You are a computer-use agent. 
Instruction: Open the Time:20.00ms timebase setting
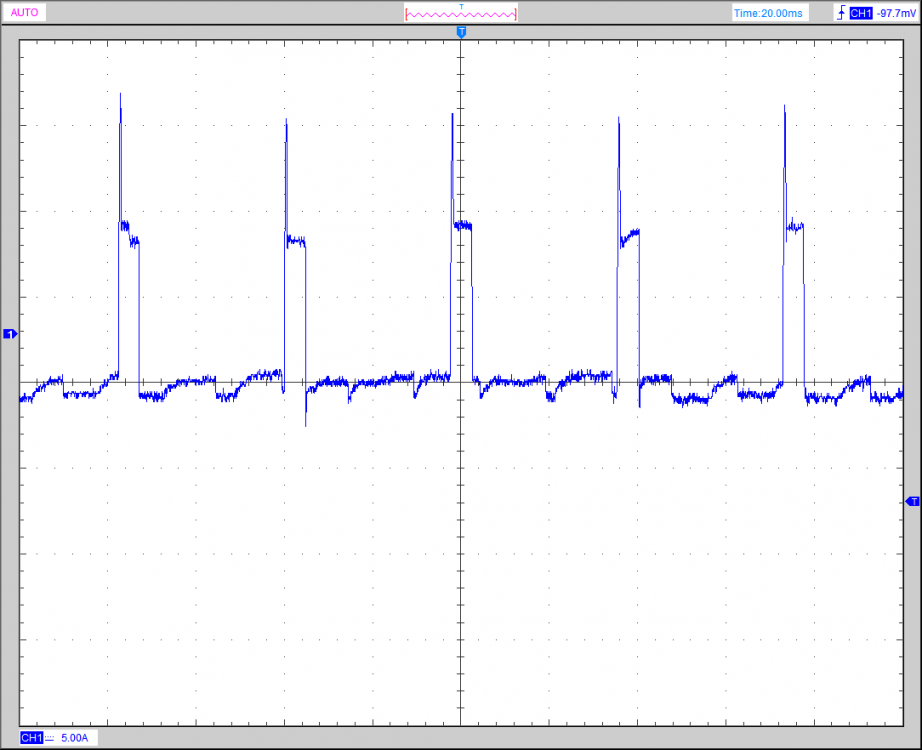point(767,13)
